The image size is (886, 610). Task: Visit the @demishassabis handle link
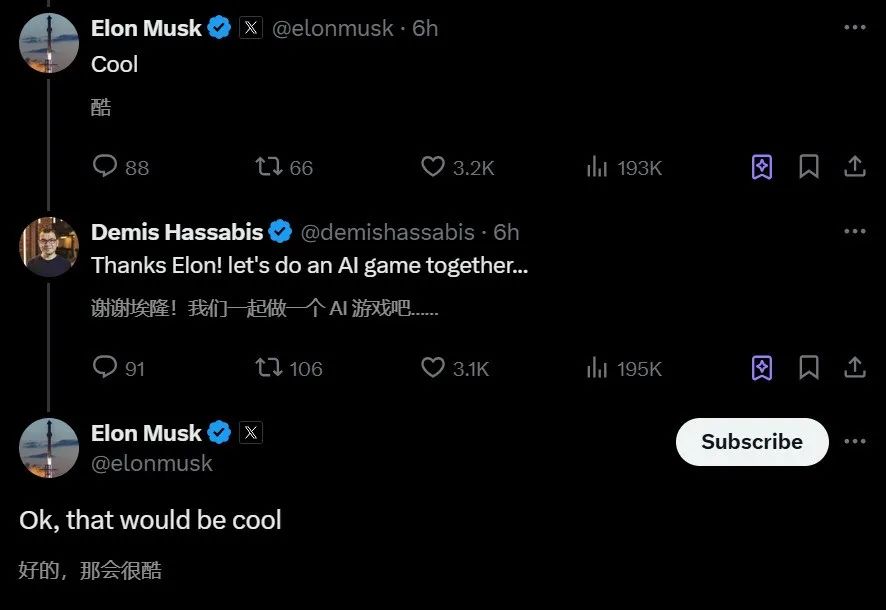click(387, 232)
